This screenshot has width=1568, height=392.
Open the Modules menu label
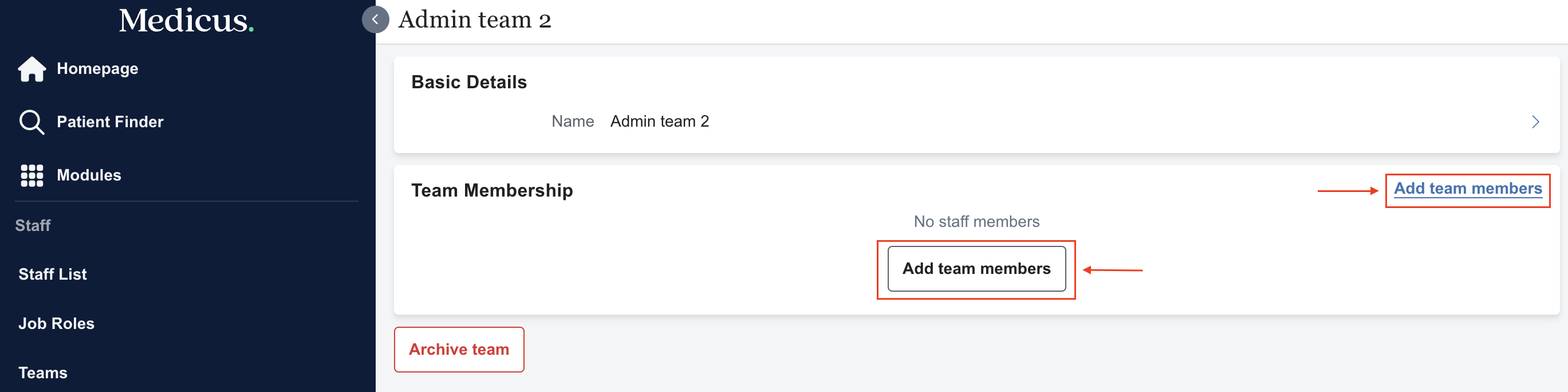click(x=89, y=175)
